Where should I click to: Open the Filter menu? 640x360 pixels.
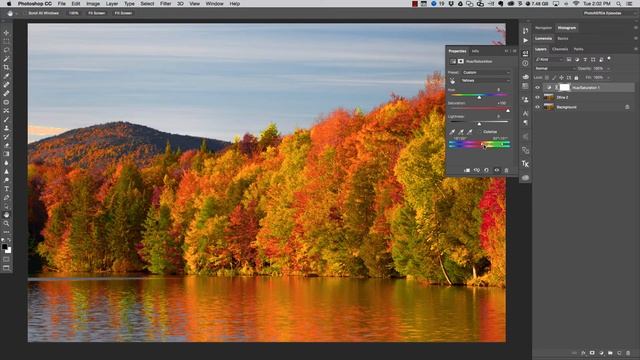click(x=165, y=4)
